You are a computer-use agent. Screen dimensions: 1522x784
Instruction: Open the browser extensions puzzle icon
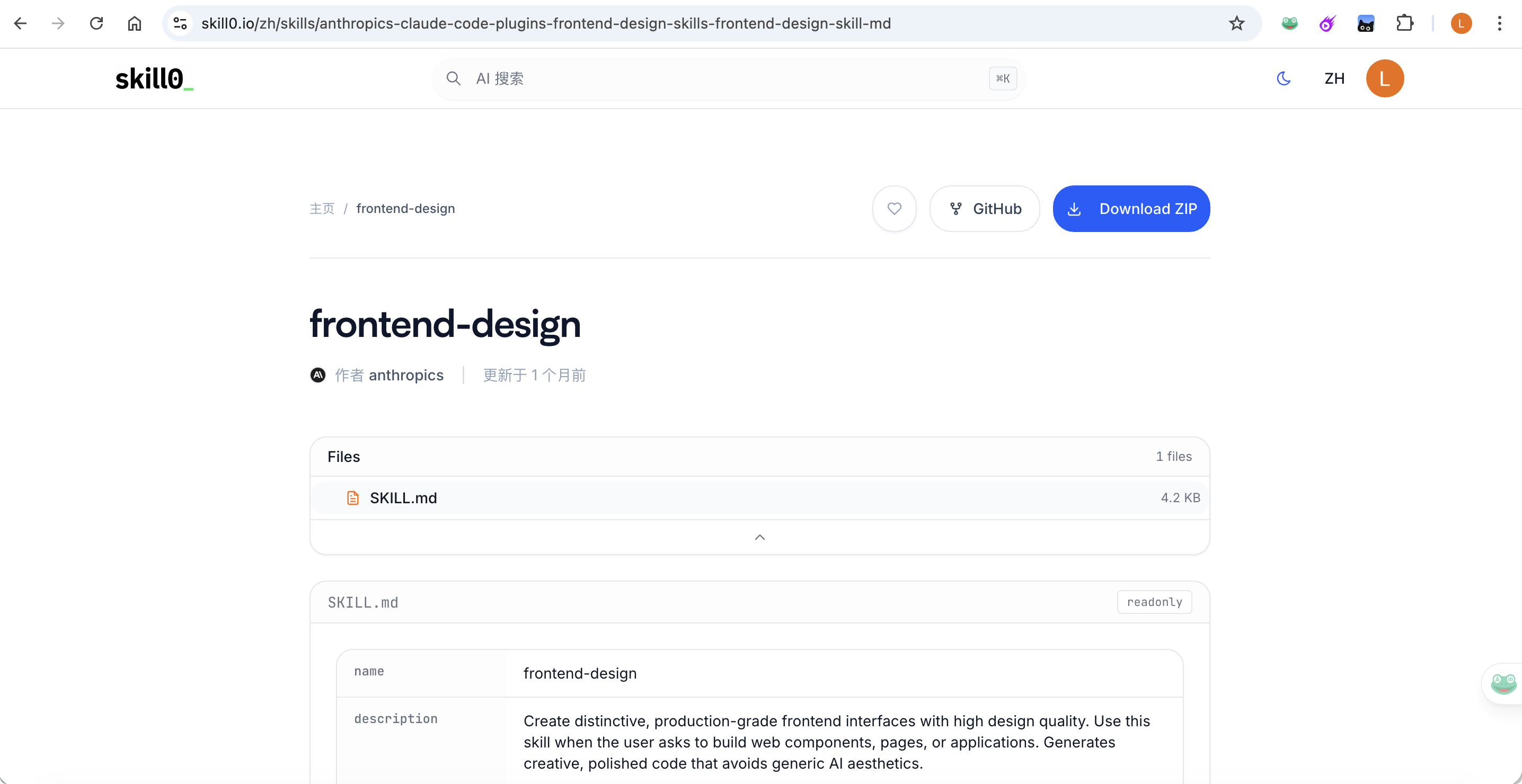tap(1404, 24)
